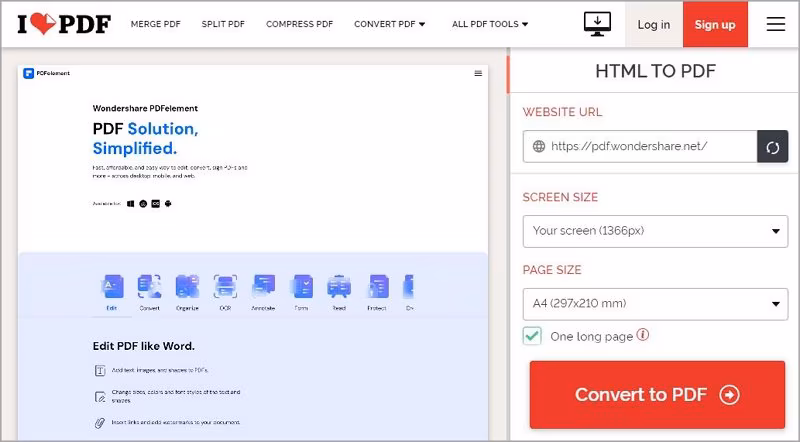Select the Edit feature icon in the preview
The height and width of the screenshot is (442, 800).
pos(112,286)
